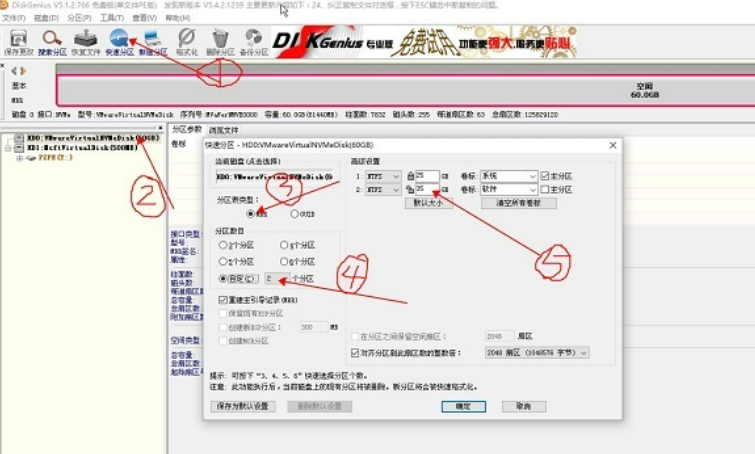Open the 系统 volume label dropdown
The height and width of the screenshot is (454, 755).
509,176
